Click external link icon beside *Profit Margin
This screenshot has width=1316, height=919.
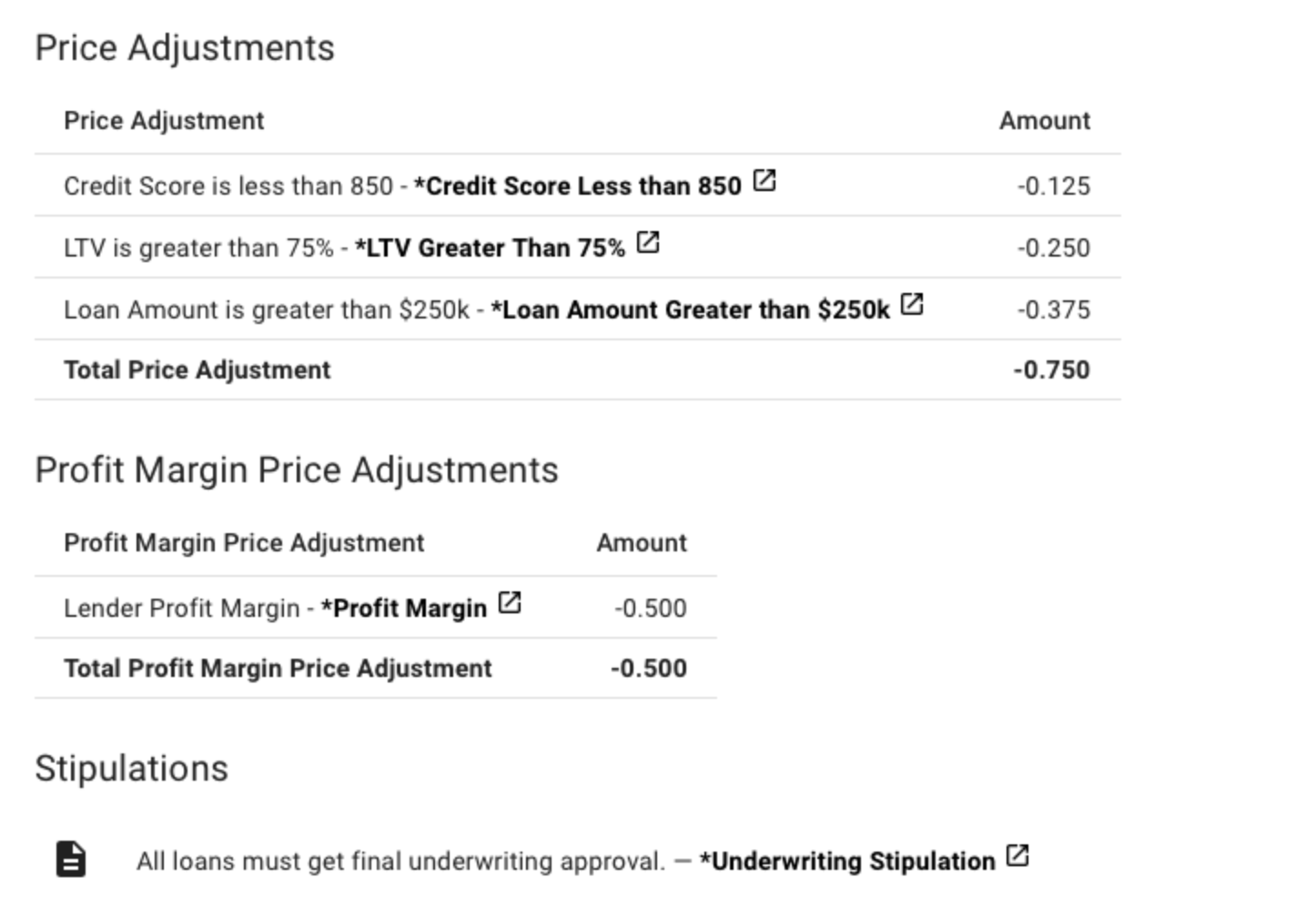(510, 603)
